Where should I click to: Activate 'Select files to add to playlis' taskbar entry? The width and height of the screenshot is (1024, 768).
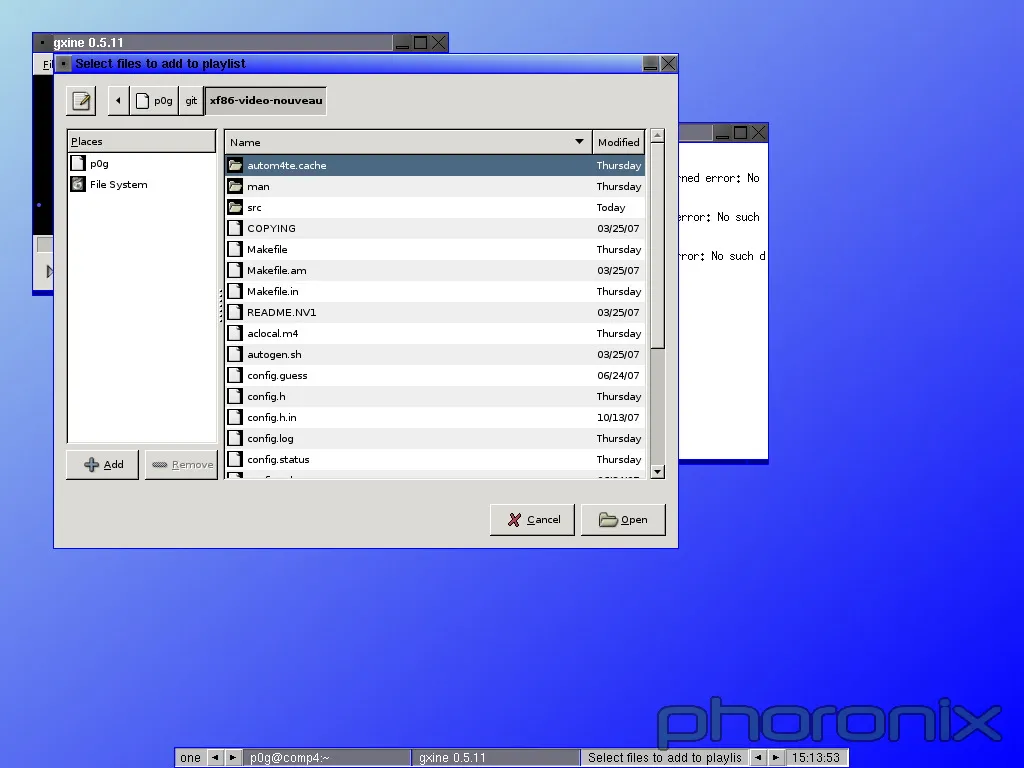click(x=665, y=758)
